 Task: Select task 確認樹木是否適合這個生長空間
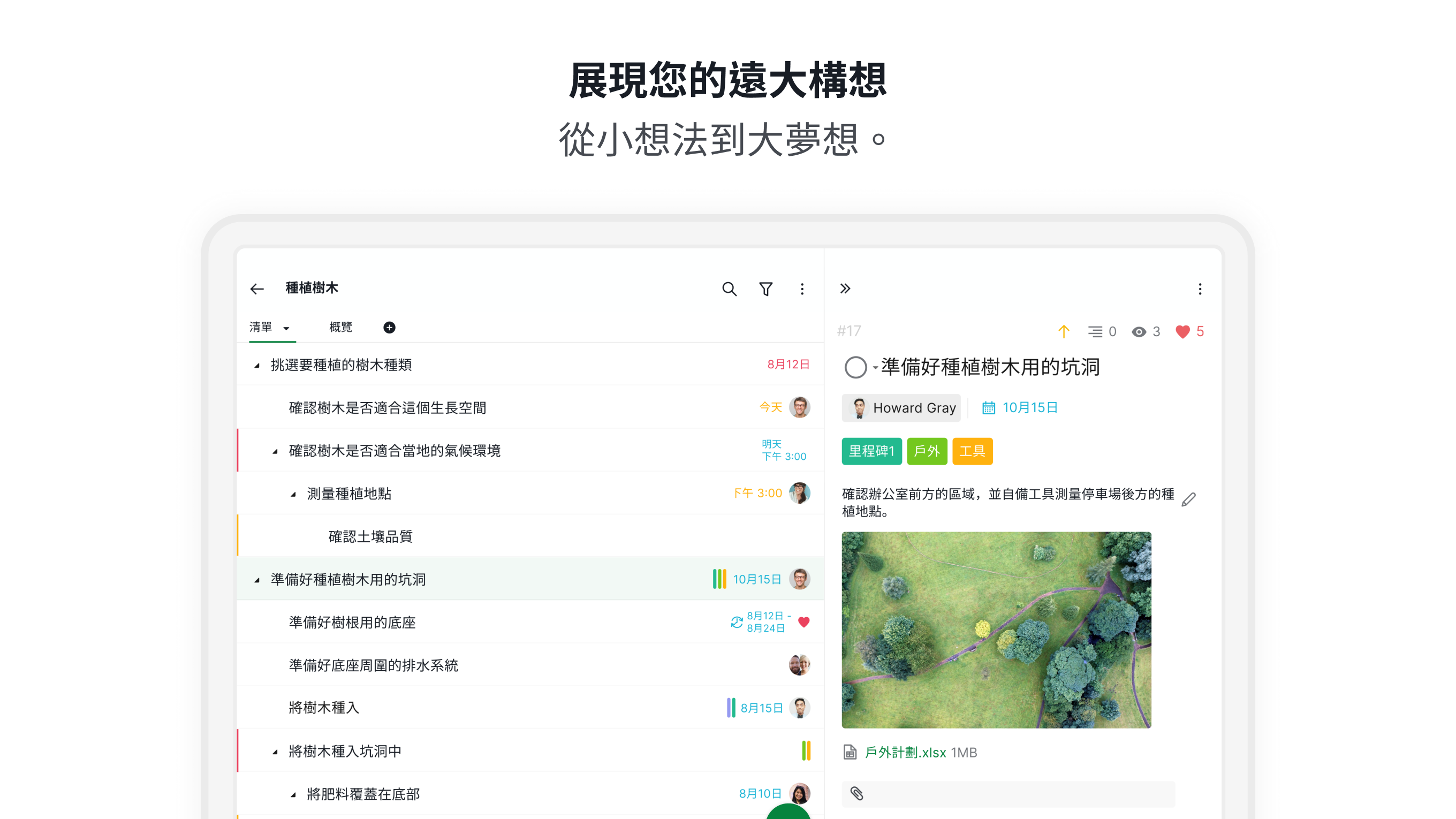(x=529, y=407)
